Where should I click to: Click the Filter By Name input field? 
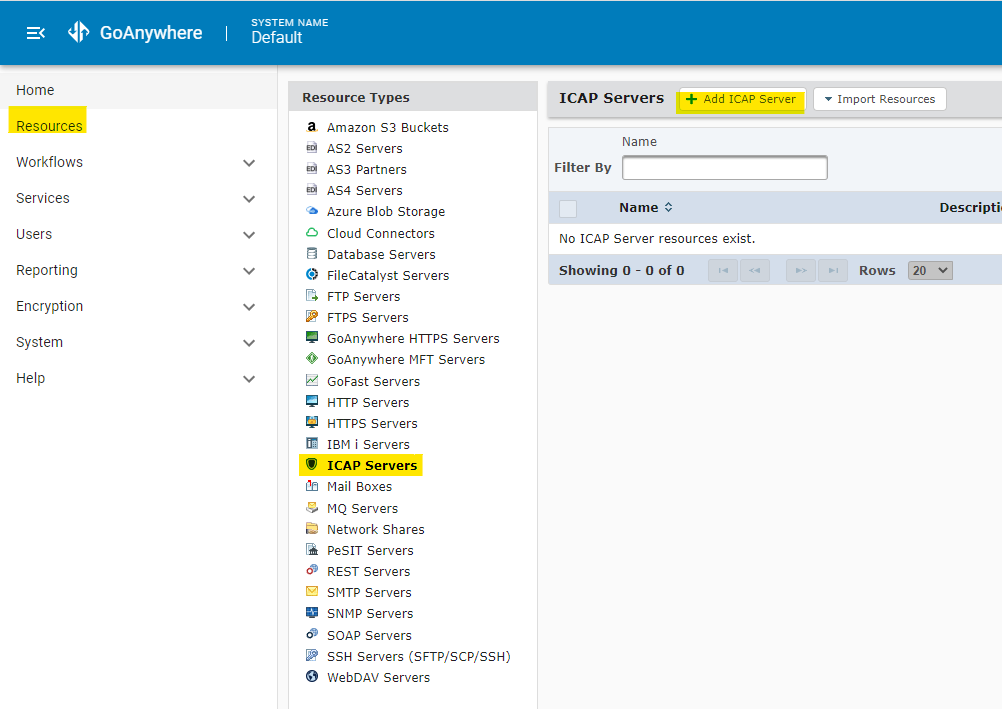(725, 168)
